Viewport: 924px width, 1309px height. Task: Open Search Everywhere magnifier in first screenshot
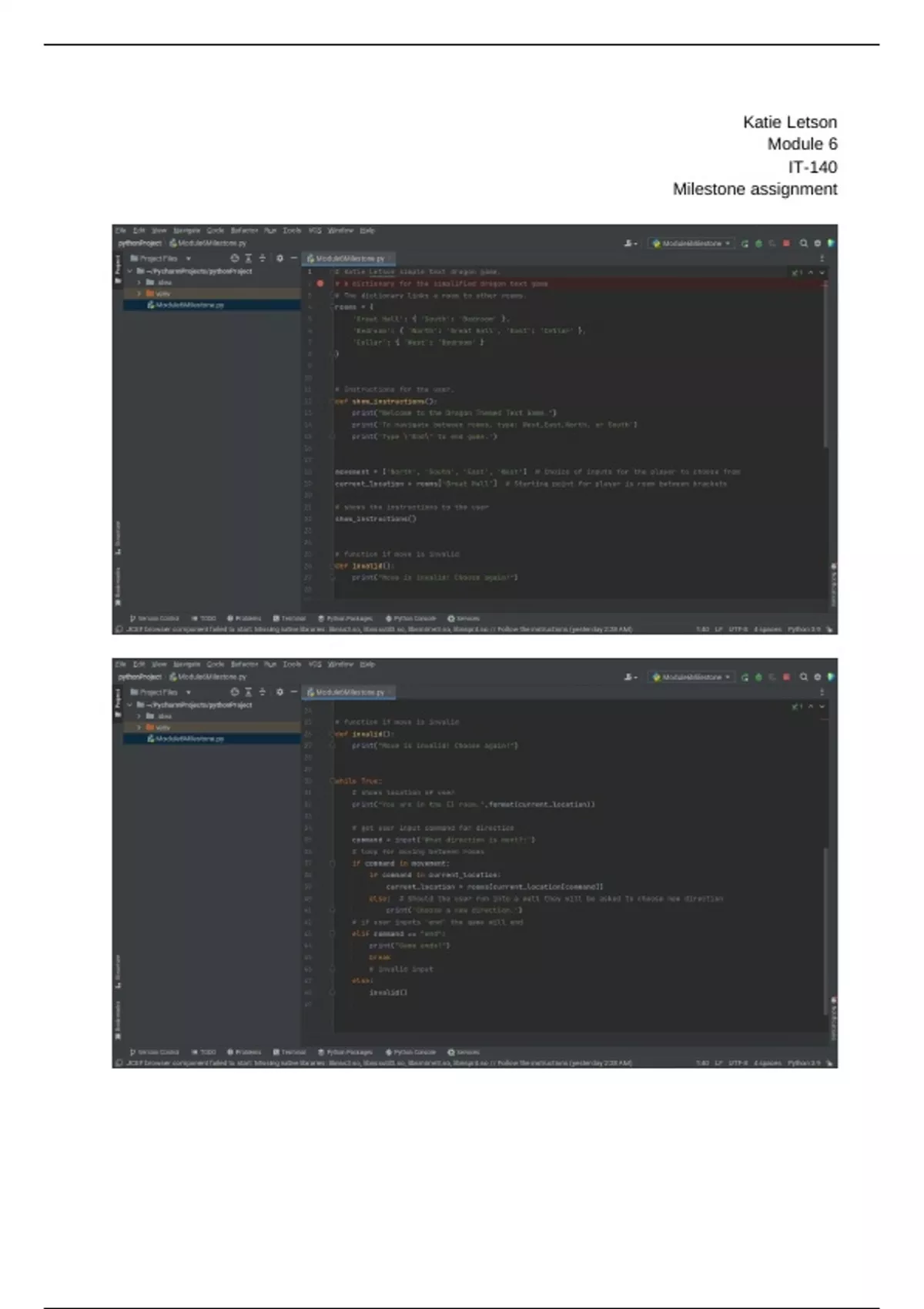pos(803,243)
